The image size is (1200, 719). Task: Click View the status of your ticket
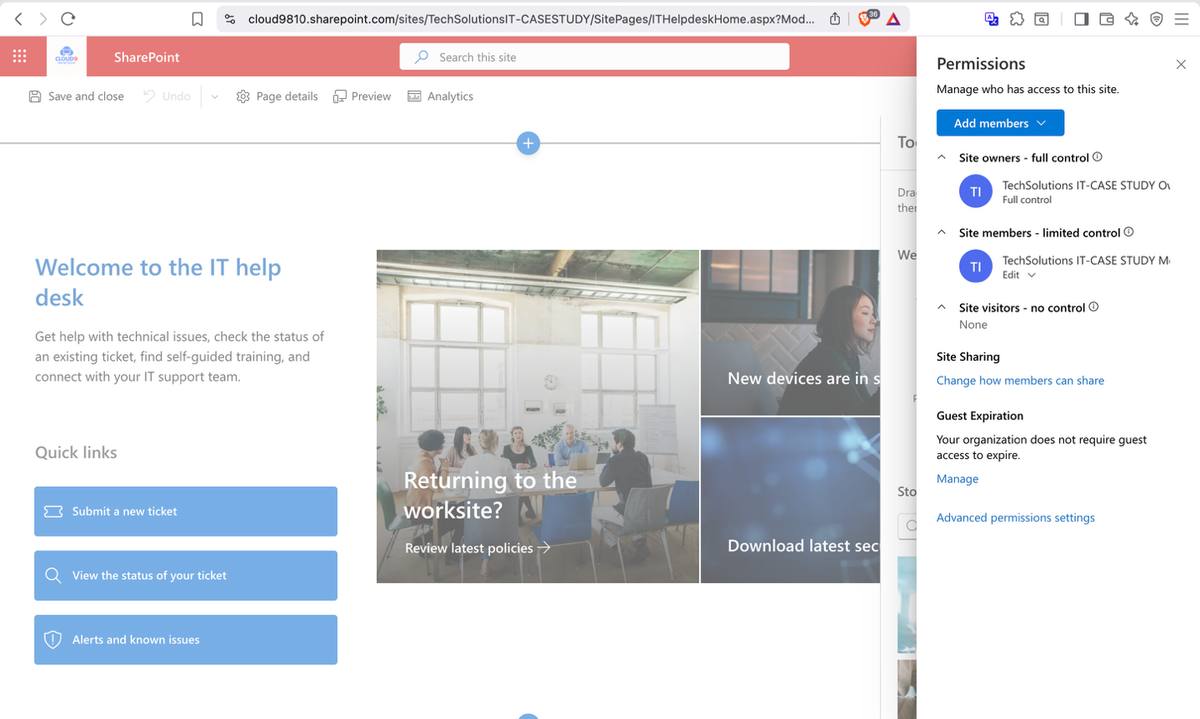point(186,575)
